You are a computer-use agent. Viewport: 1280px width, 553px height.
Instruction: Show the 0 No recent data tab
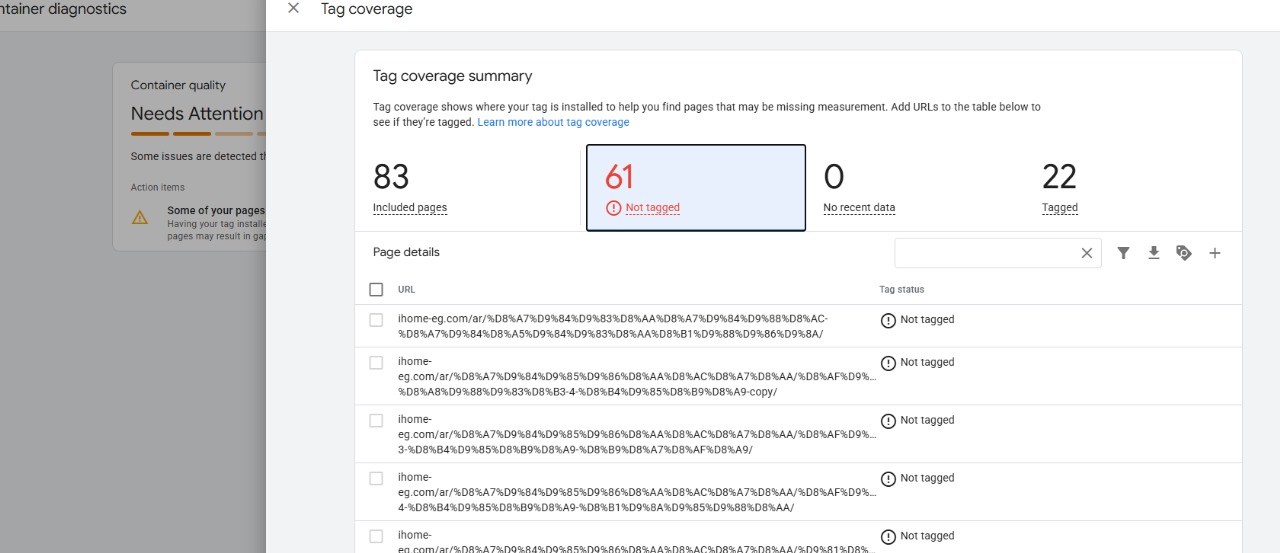click(x=858, y=188)
